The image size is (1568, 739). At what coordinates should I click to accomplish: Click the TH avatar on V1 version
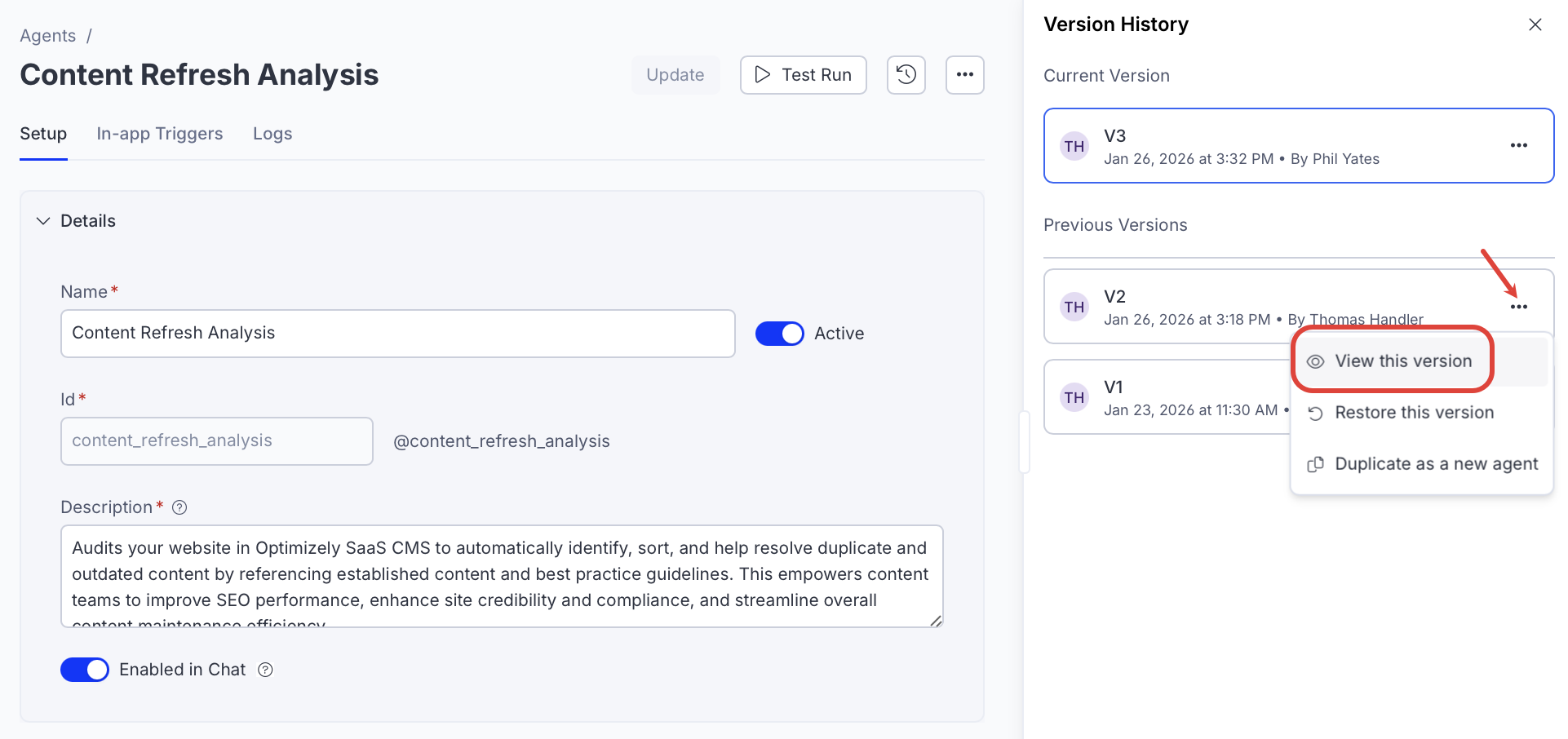[1074, 397]
